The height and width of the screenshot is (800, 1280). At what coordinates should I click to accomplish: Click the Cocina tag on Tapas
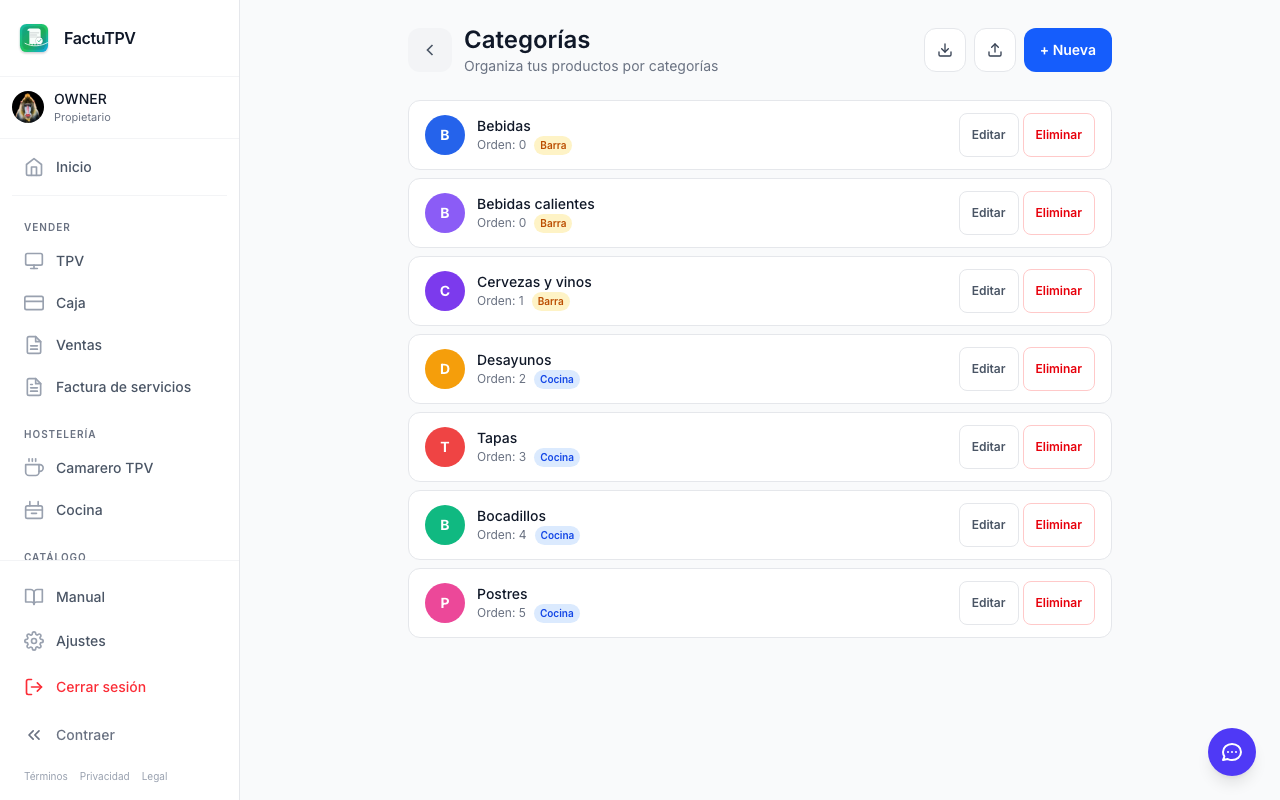click(x=557, y=457)
